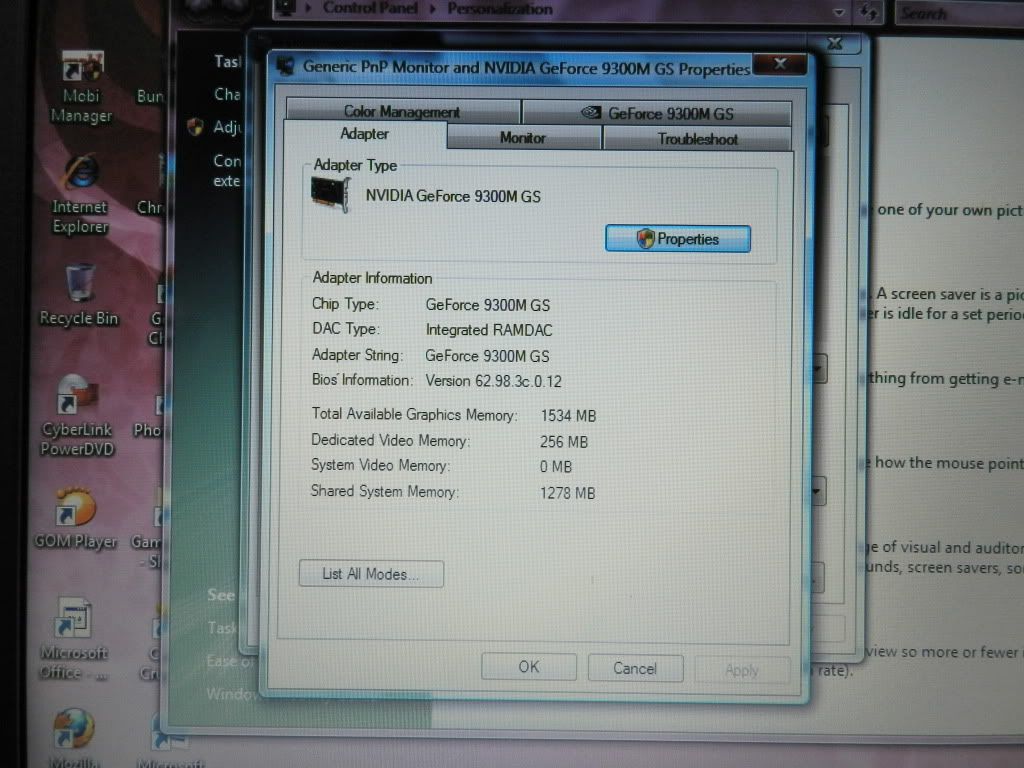The image size is (1024, 768).
Task: Launch Internet Explorer from the desktop
Action: [80, 193]
